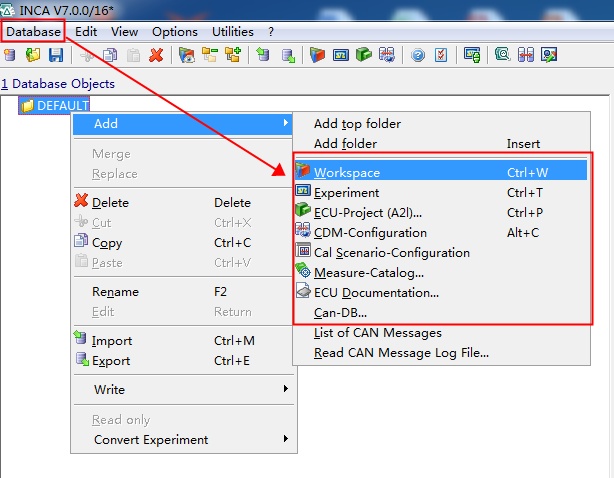614x478 pixels.
Task: Click the folder-with-eye toolbar icon
Action: tap(187, 55)
